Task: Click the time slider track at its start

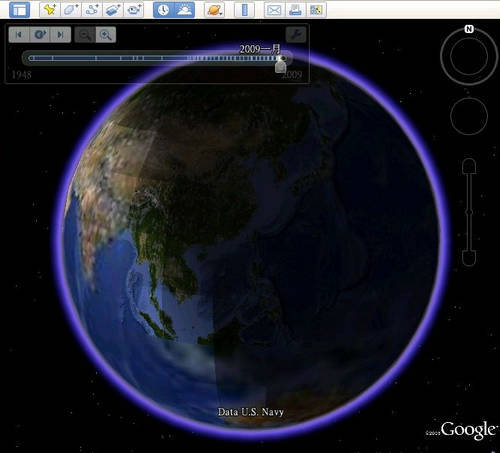Action: click(x=31, y=58)
